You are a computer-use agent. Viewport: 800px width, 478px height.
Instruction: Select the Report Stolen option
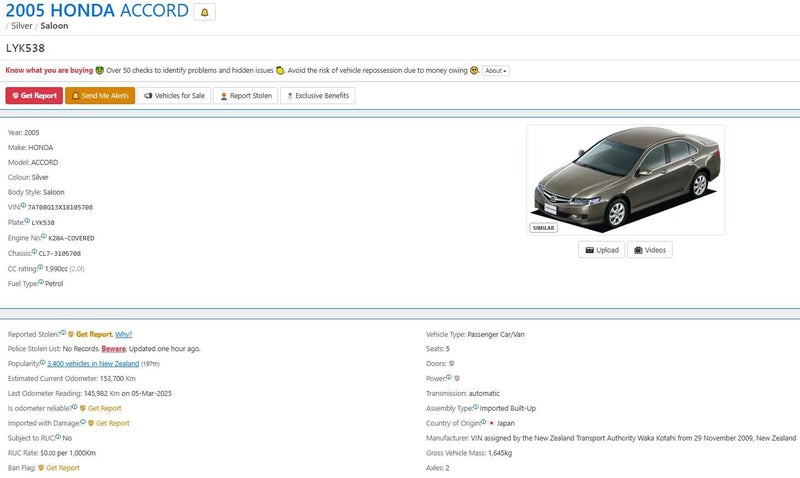click(x=245, y=96)
